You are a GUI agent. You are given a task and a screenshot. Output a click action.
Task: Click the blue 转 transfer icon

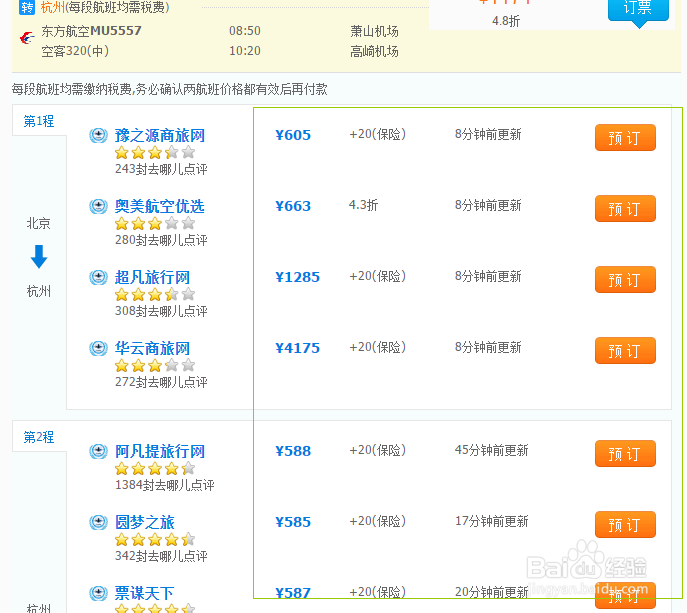point(27,7)
